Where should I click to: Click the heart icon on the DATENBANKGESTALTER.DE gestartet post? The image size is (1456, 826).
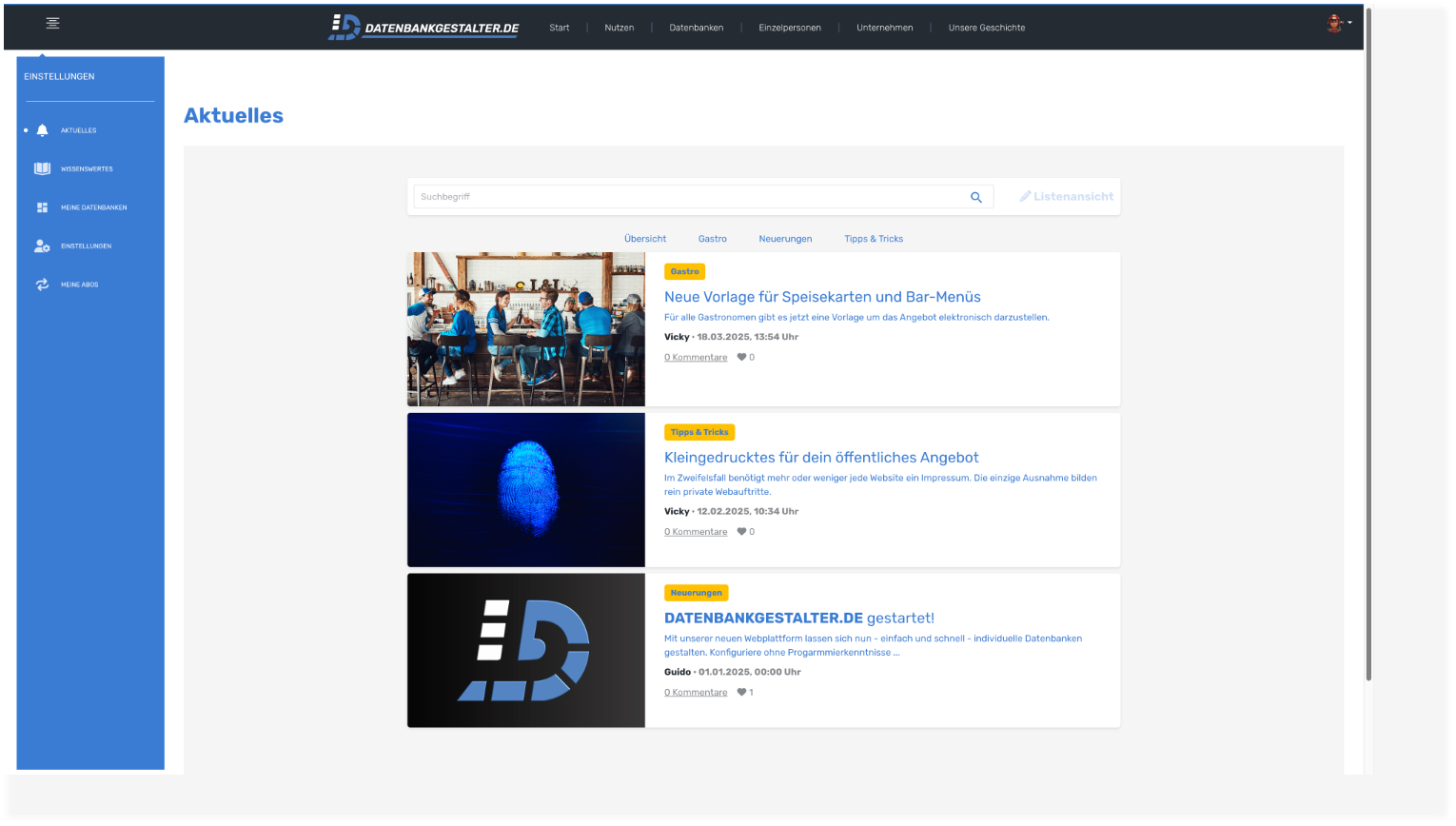pyautogui.click(x=742, y=693)
